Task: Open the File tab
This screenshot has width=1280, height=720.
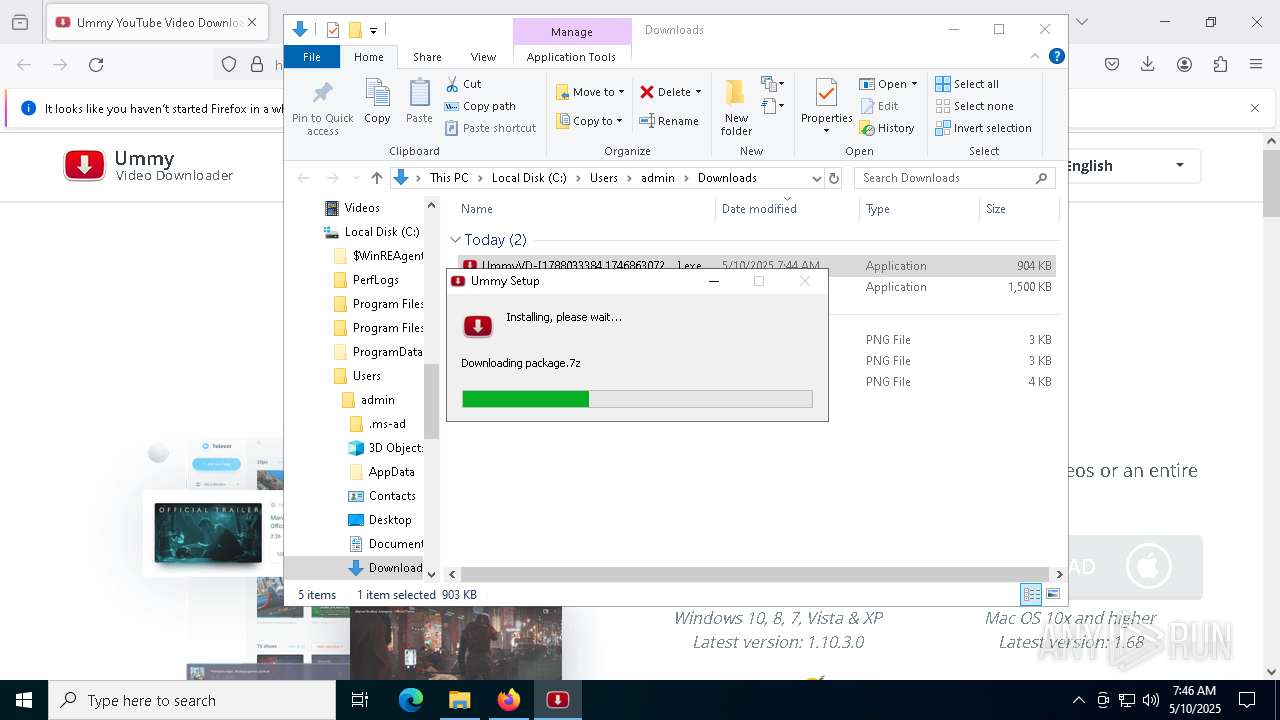Action: tap(312, 57)
